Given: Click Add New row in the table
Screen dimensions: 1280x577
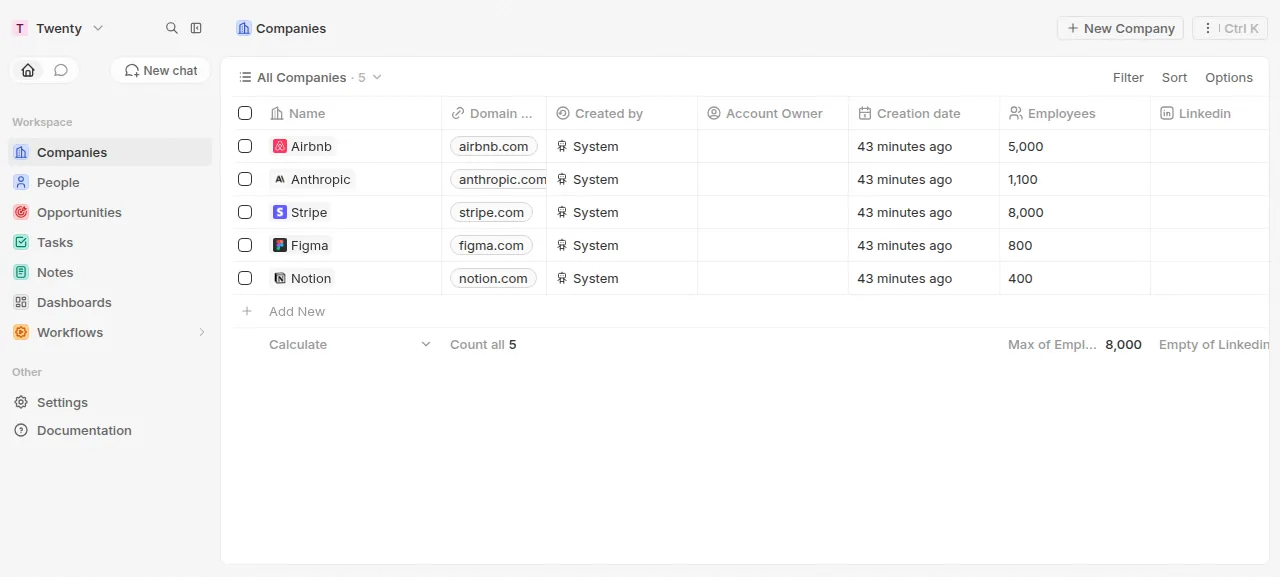Looking at the screenshot, I should pyautogui.click(x=297, y=311).
